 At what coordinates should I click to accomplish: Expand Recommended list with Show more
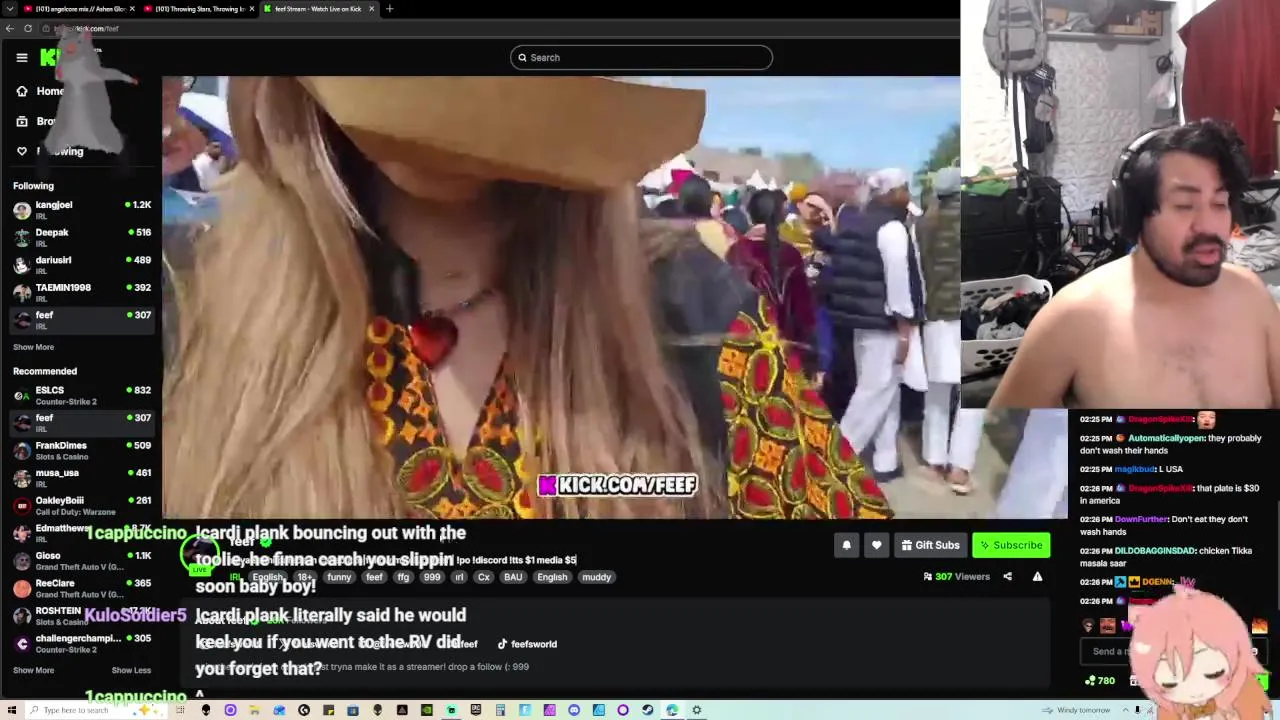pos(33,670)
